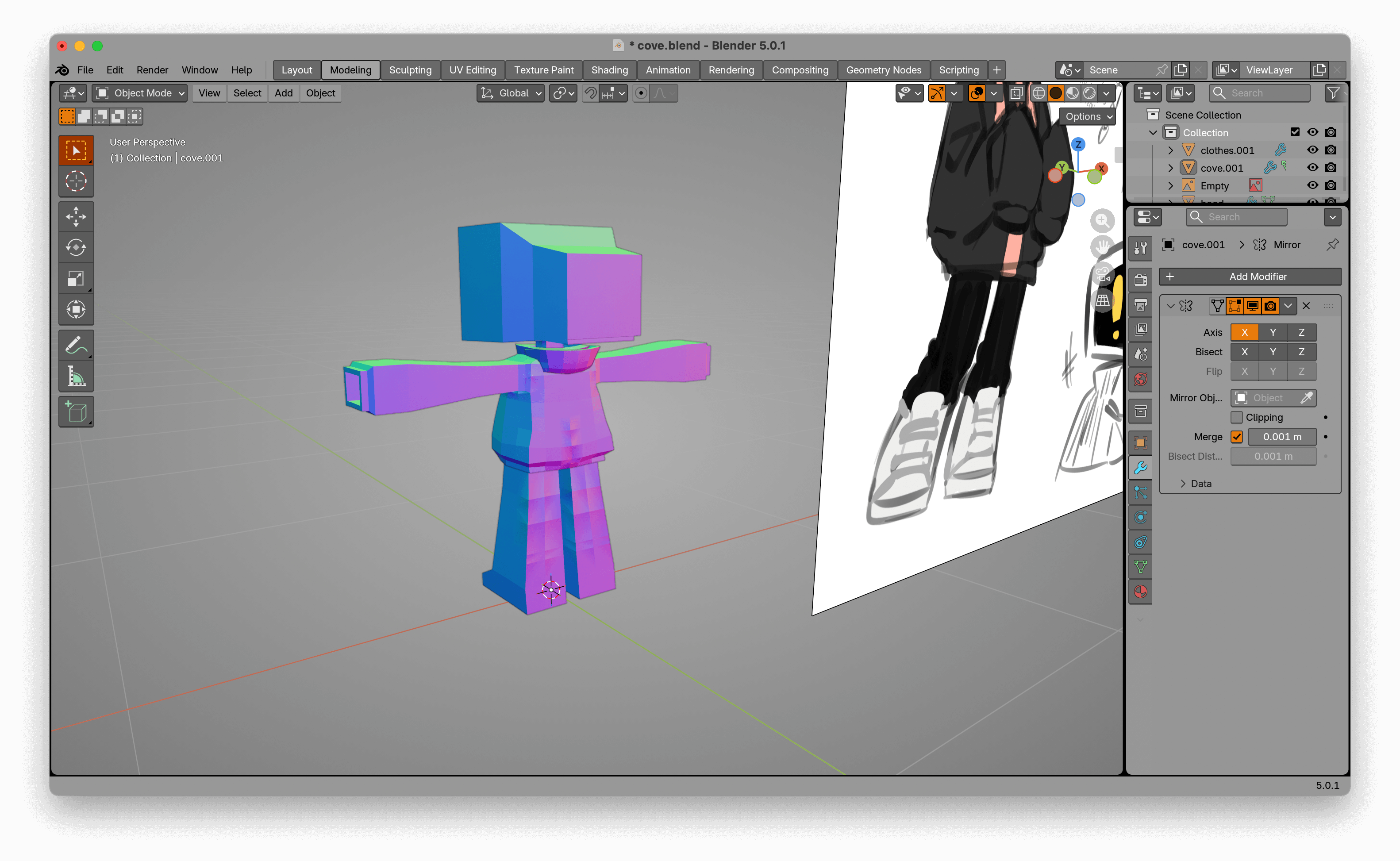Open the Render menu
The width and height of the screenshot is (1400, 861).
pyautogui.click(x=152, y=70)
